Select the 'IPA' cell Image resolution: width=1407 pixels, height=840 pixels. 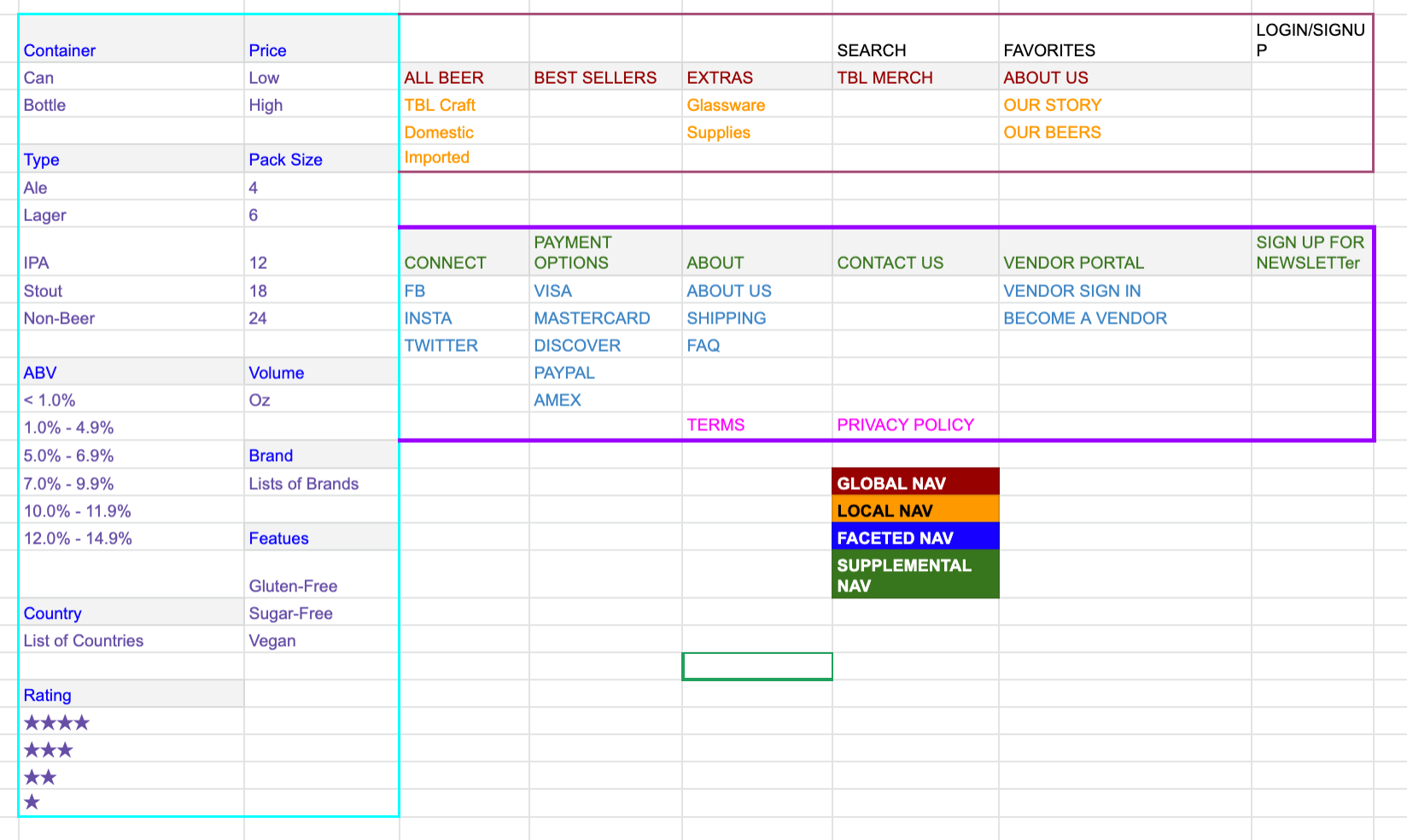click(131, 252)
